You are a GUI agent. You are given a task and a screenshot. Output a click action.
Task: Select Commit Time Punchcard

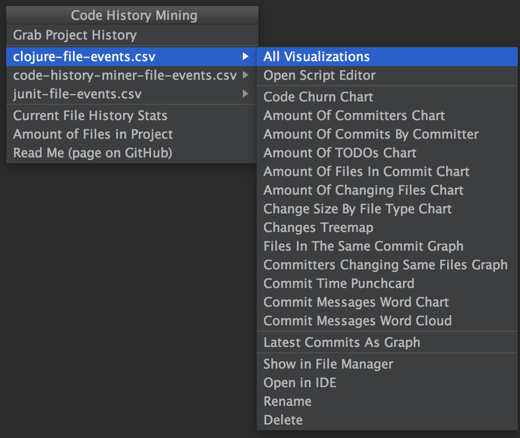(x=387, y=283)
